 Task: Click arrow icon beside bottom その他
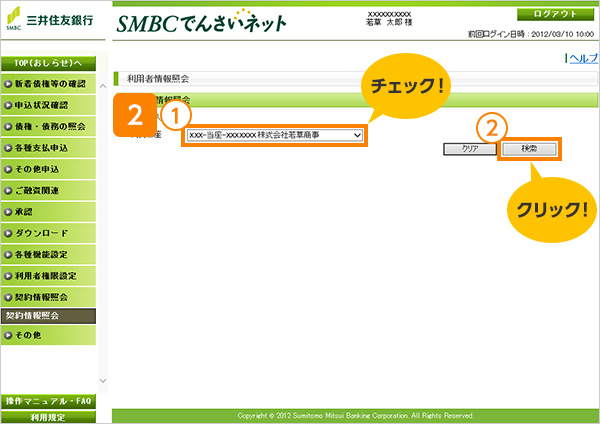pyautogui.click(x=8, y=336)
